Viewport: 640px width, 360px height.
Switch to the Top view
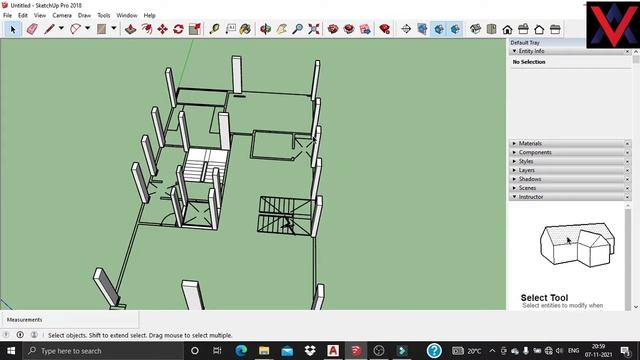[x=491, y=29]
